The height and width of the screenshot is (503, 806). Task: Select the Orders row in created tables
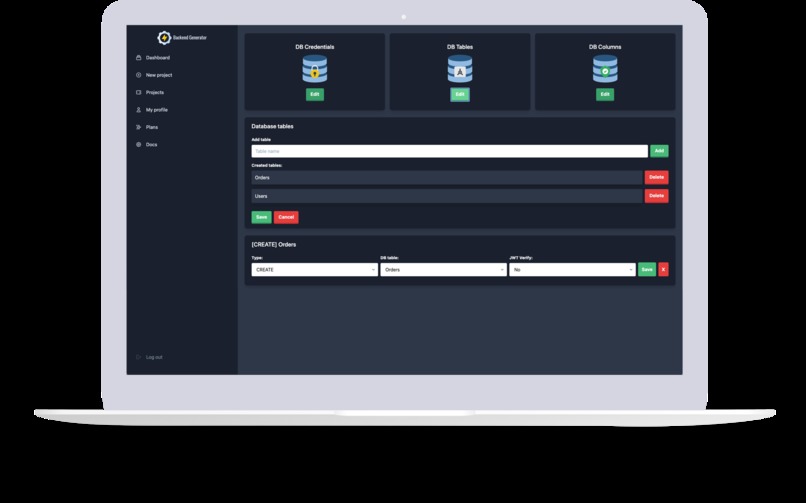pos(447,177)
